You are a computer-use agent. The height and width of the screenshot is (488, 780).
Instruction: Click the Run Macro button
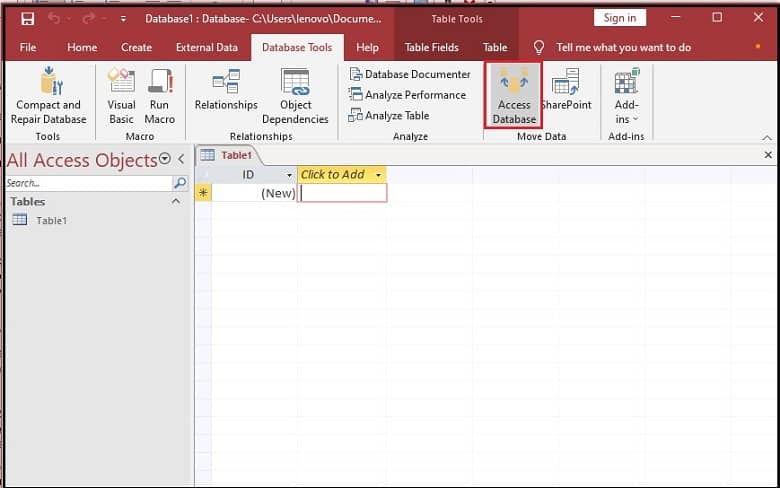click(159, 96)
